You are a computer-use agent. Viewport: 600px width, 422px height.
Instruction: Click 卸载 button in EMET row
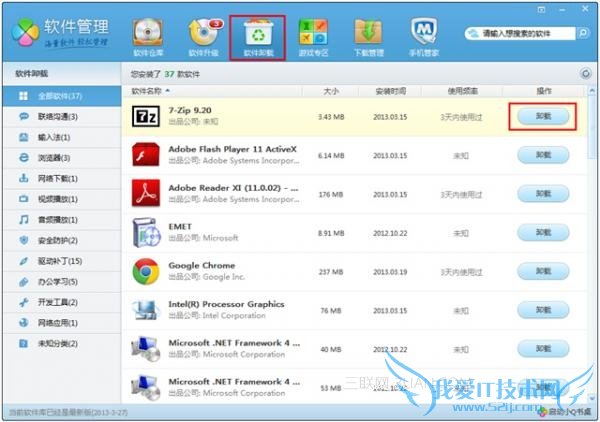[543, 233]
